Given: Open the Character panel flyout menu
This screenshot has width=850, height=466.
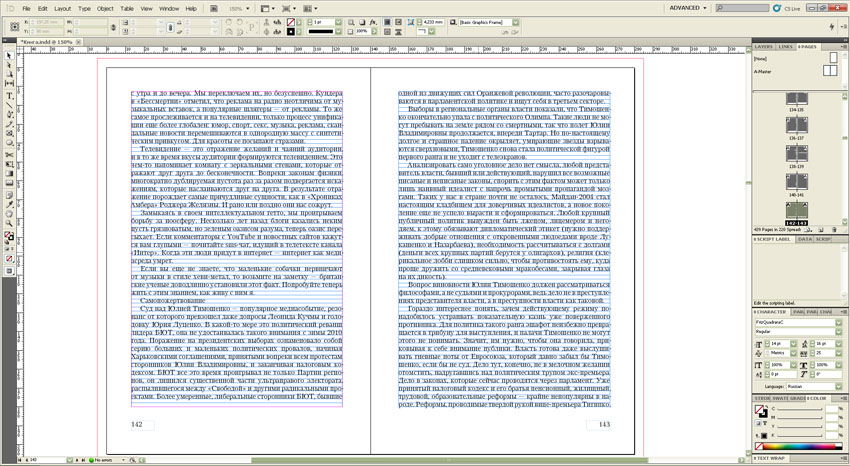Looking at the screenshot, I should click(x=843, y=312).
